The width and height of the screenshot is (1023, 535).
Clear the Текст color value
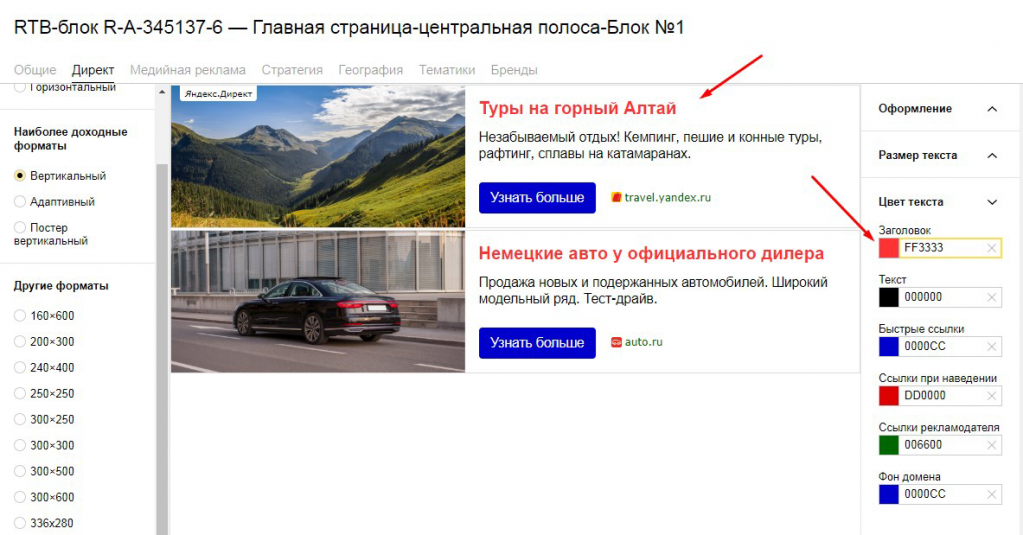coord(991,298)
